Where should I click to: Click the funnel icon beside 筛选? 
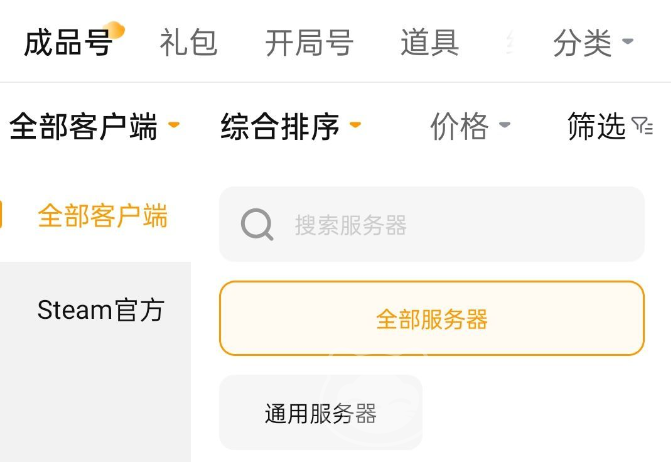642,126
